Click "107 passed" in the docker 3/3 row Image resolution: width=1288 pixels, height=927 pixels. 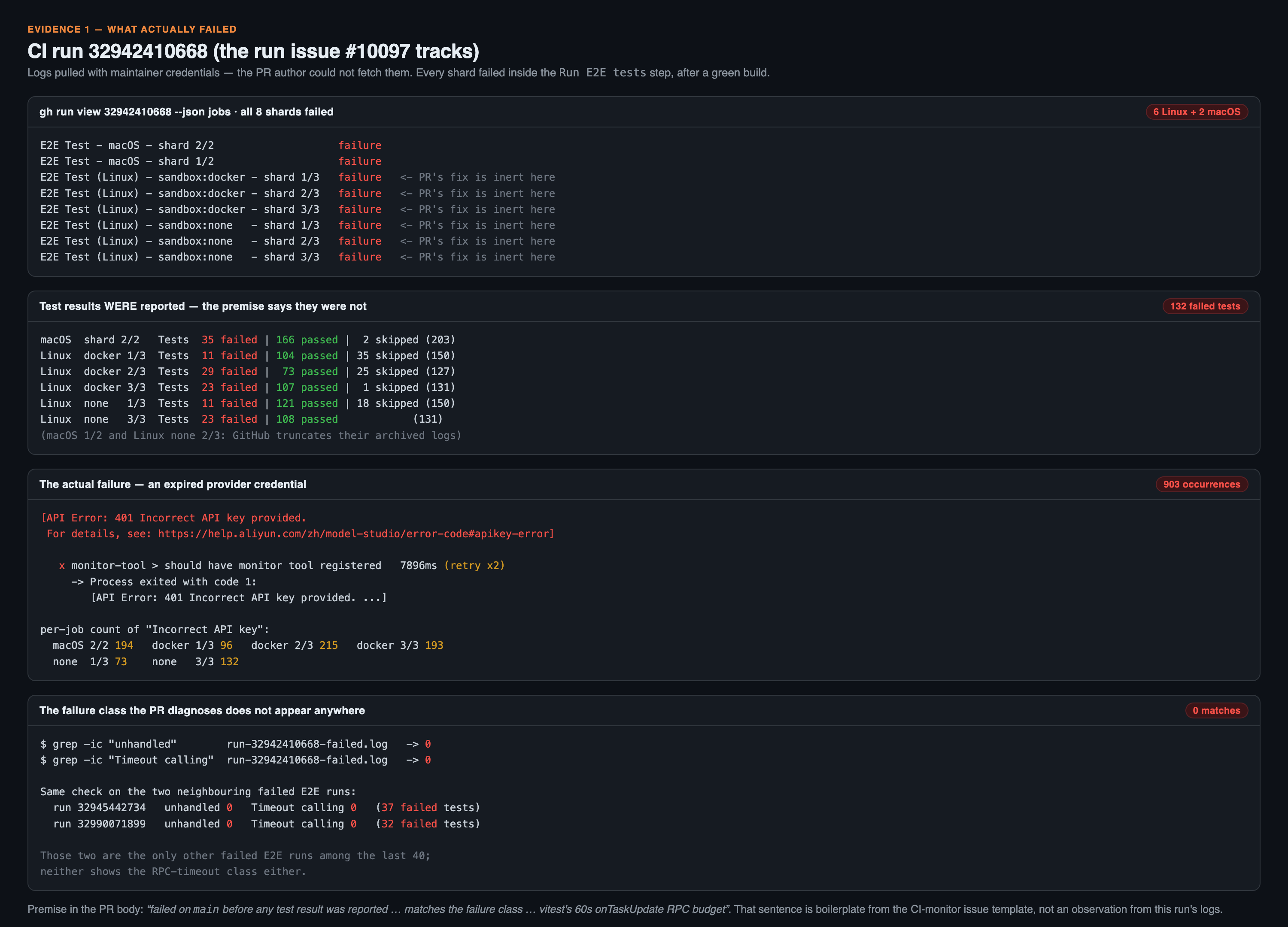coord(307,387)
